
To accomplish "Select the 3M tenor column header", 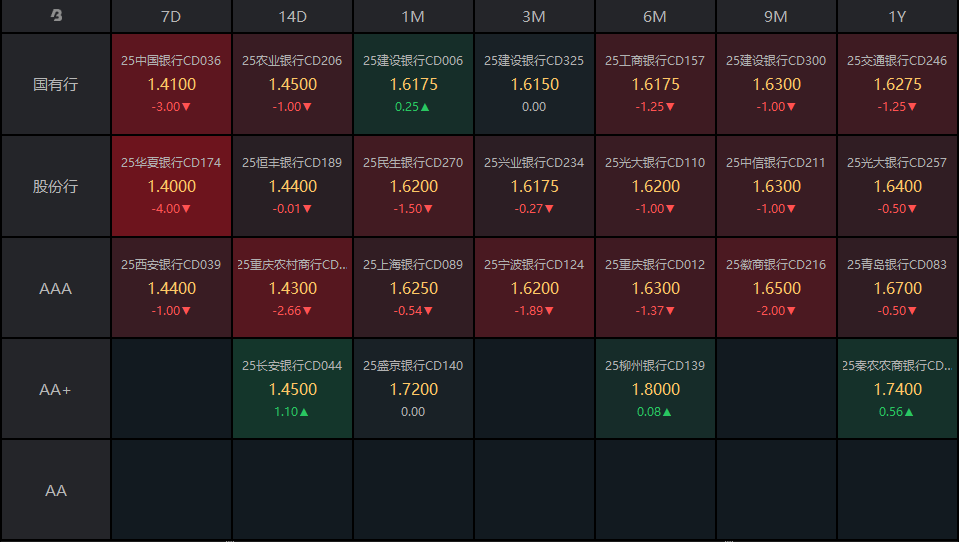I will (534, 16).
